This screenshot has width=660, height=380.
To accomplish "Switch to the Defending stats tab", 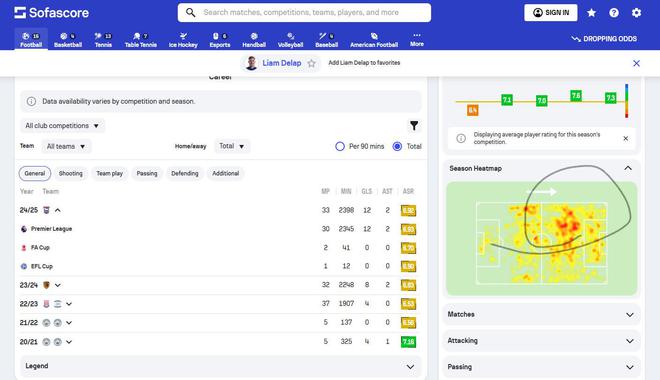I will [x=184, y=173].
